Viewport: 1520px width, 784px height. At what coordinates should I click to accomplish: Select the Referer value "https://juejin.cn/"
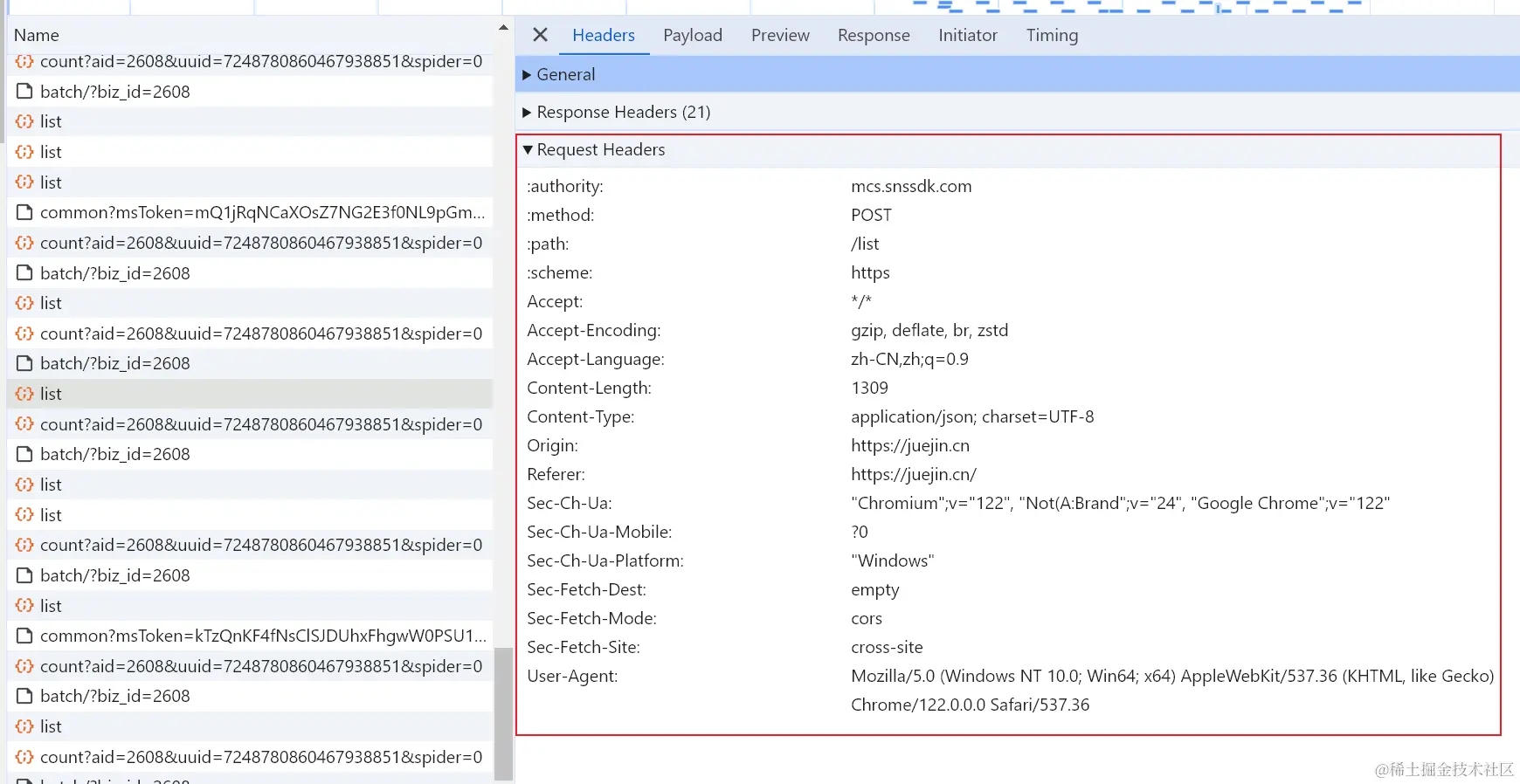point(914,474)
